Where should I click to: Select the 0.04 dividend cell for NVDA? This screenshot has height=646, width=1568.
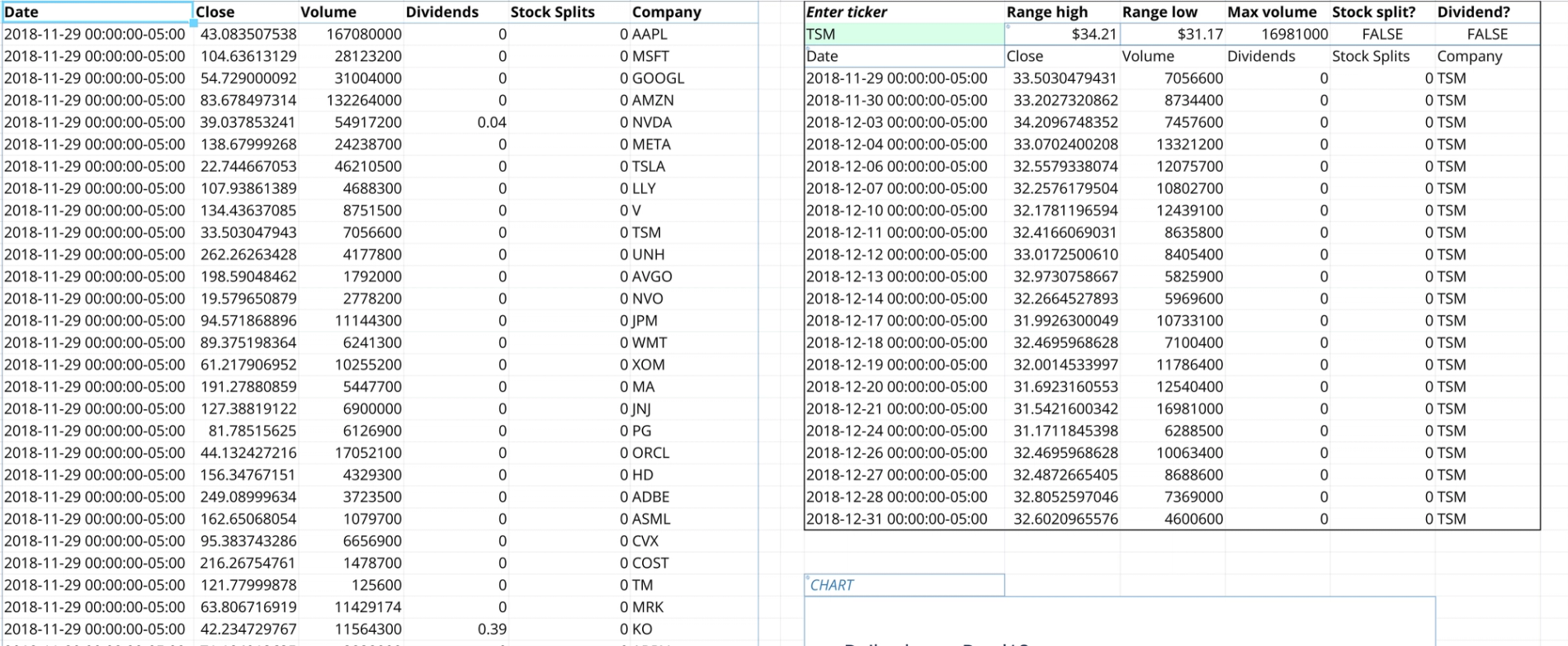[x=456, y=122]
